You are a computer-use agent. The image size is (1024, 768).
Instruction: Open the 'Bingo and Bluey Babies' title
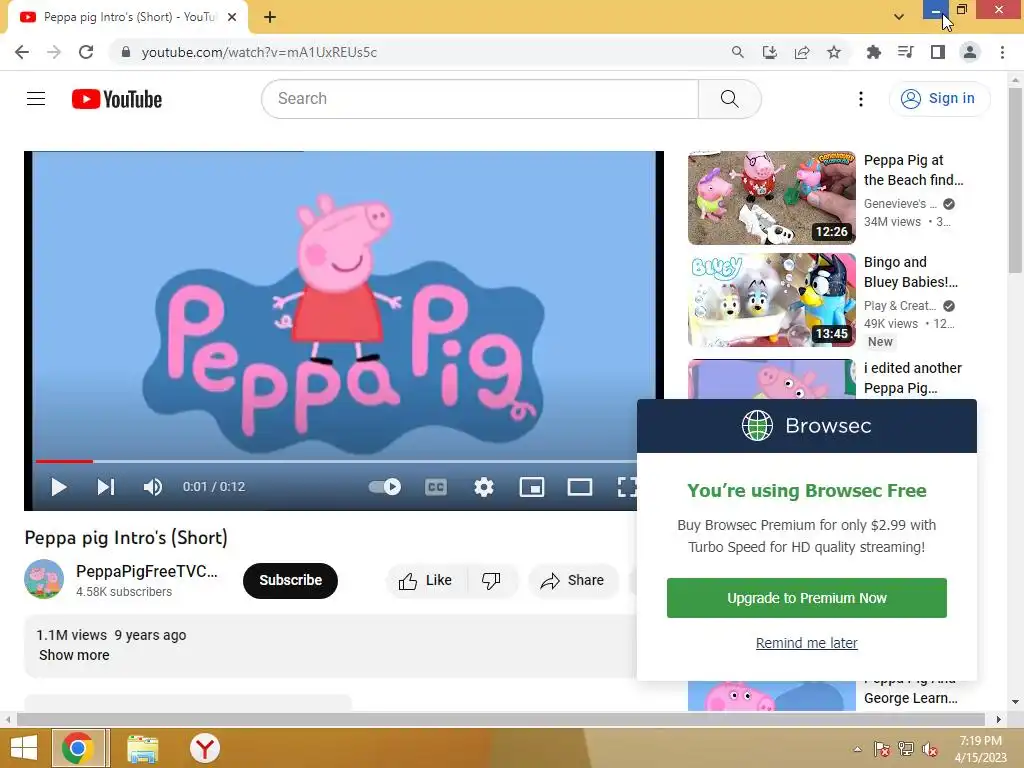pyautogui.click(x=911, y=272)
